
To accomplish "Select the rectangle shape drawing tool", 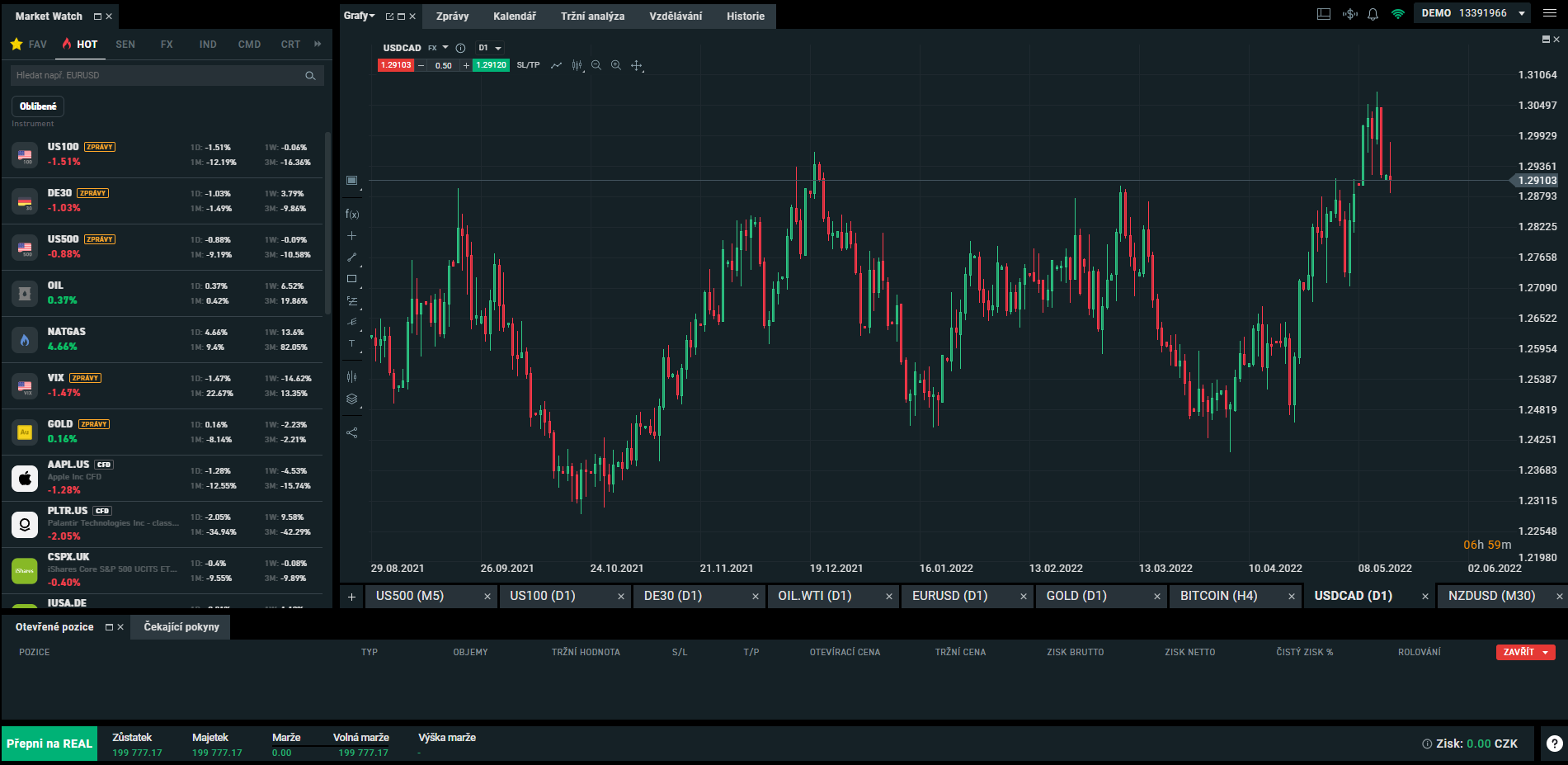I will click(352, 279).
